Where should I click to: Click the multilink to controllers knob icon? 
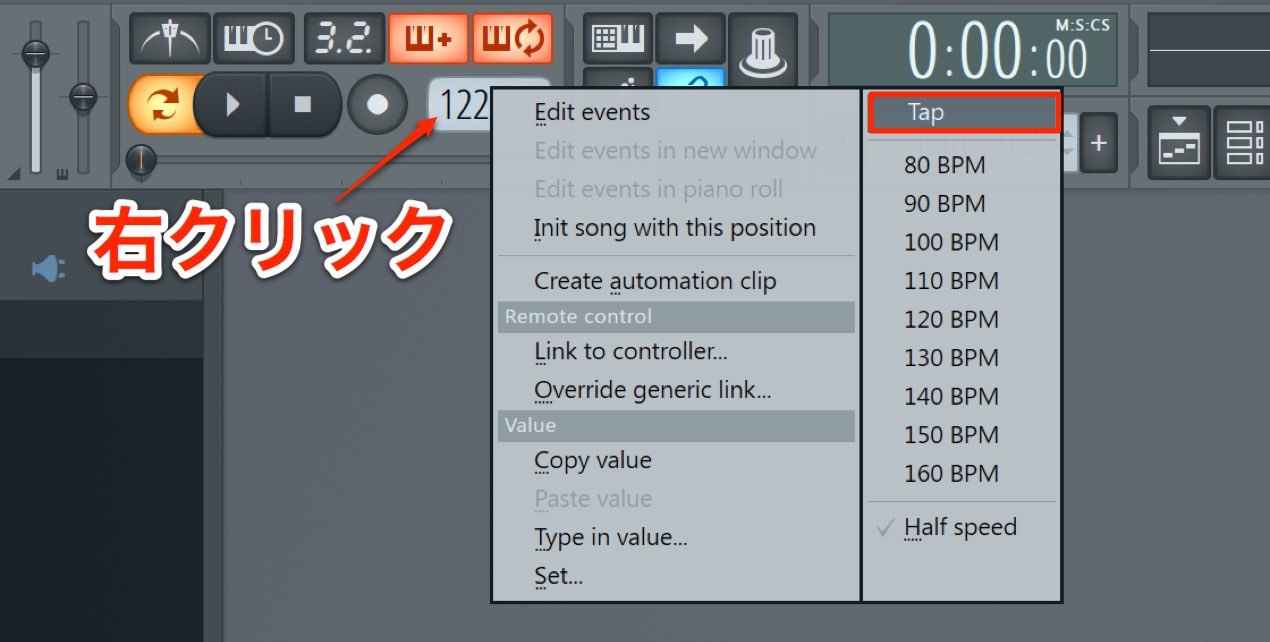pyautogui.click(x=763, y=50)
